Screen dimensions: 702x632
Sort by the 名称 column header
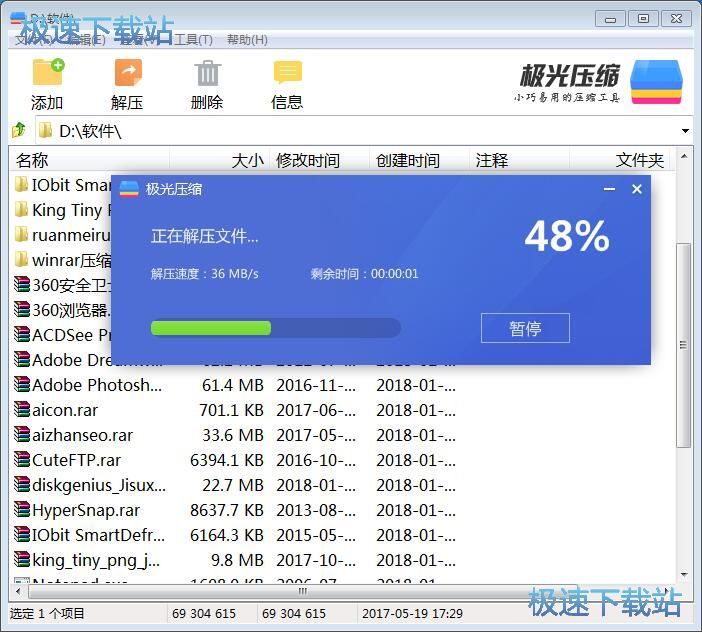(90, 160)
